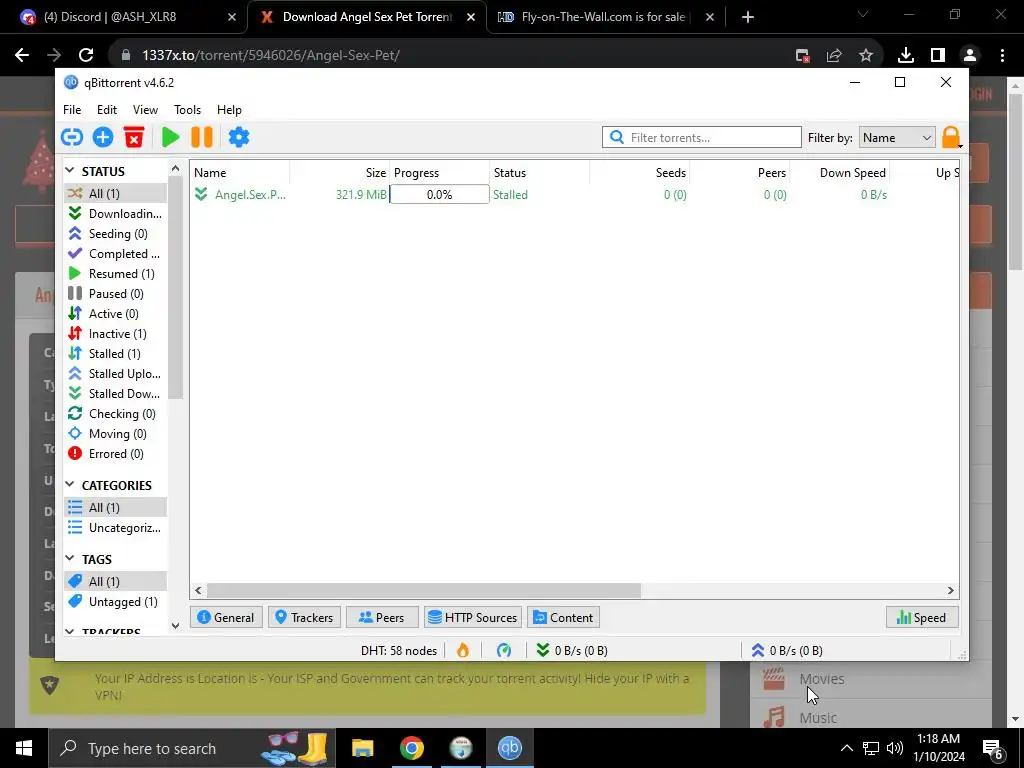Open the View menu

(145, 110)
